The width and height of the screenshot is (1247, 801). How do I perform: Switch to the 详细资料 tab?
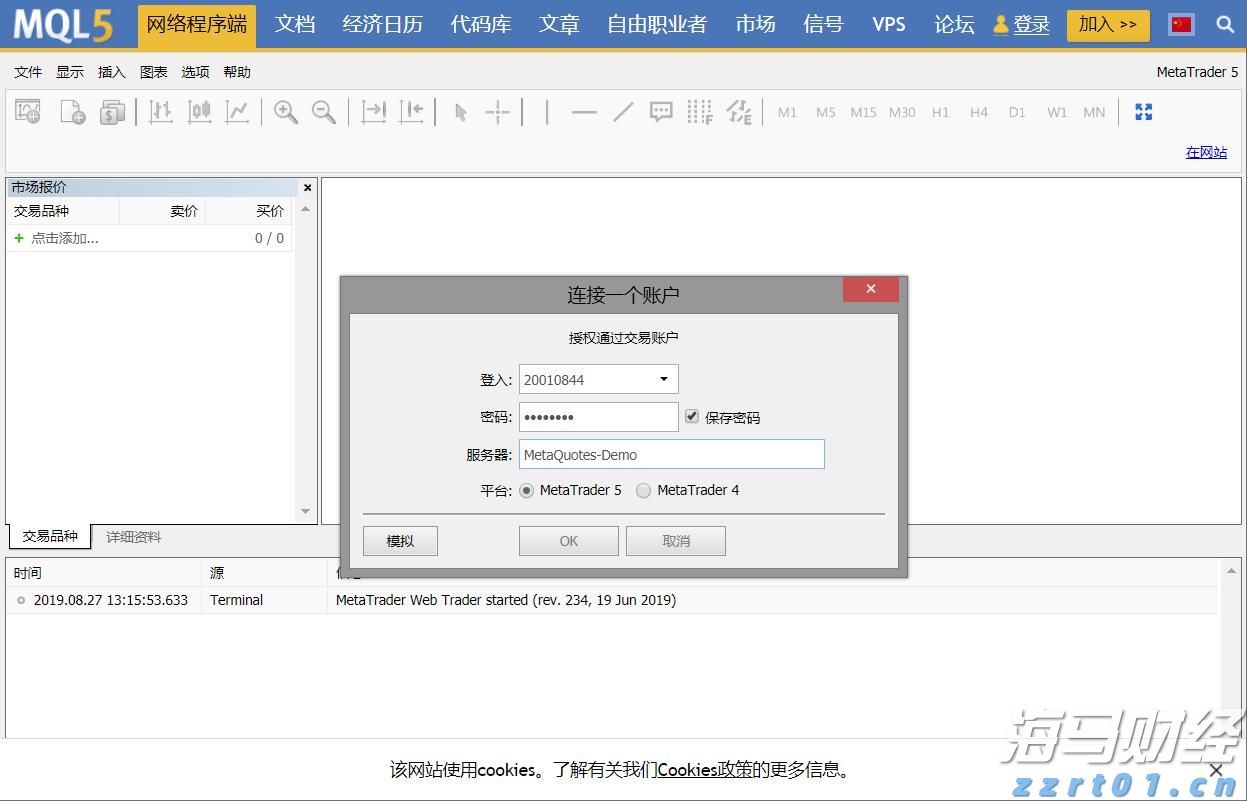pos(133,536)
